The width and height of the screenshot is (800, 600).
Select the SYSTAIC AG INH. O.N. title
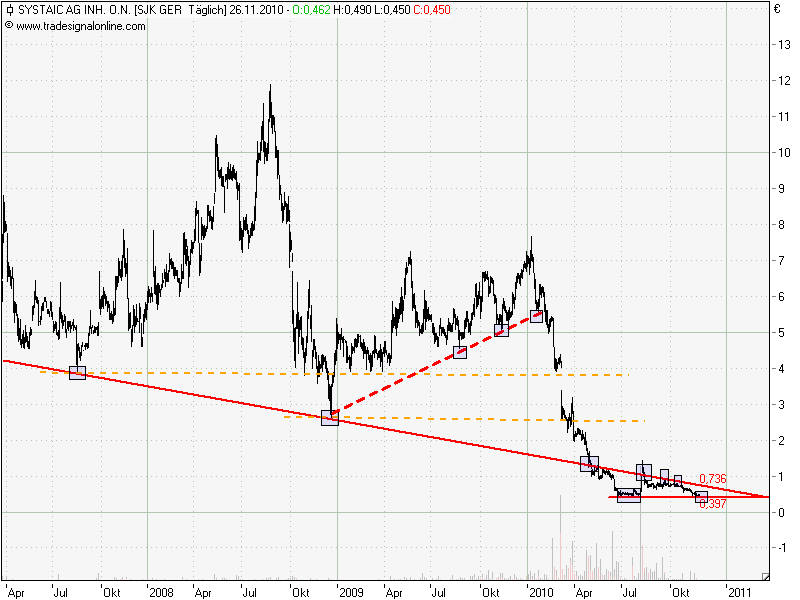pyautogui.click(x=74, y=10)
